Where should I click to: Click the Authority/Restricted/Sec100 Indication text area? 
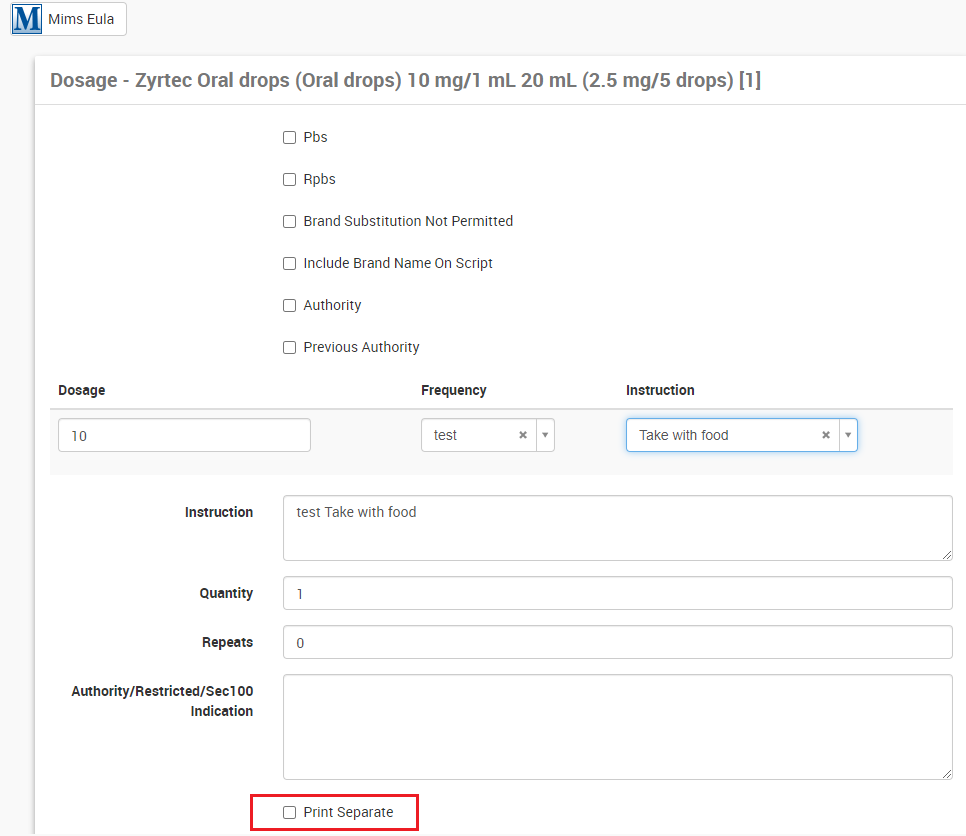[x=618, y=727]
